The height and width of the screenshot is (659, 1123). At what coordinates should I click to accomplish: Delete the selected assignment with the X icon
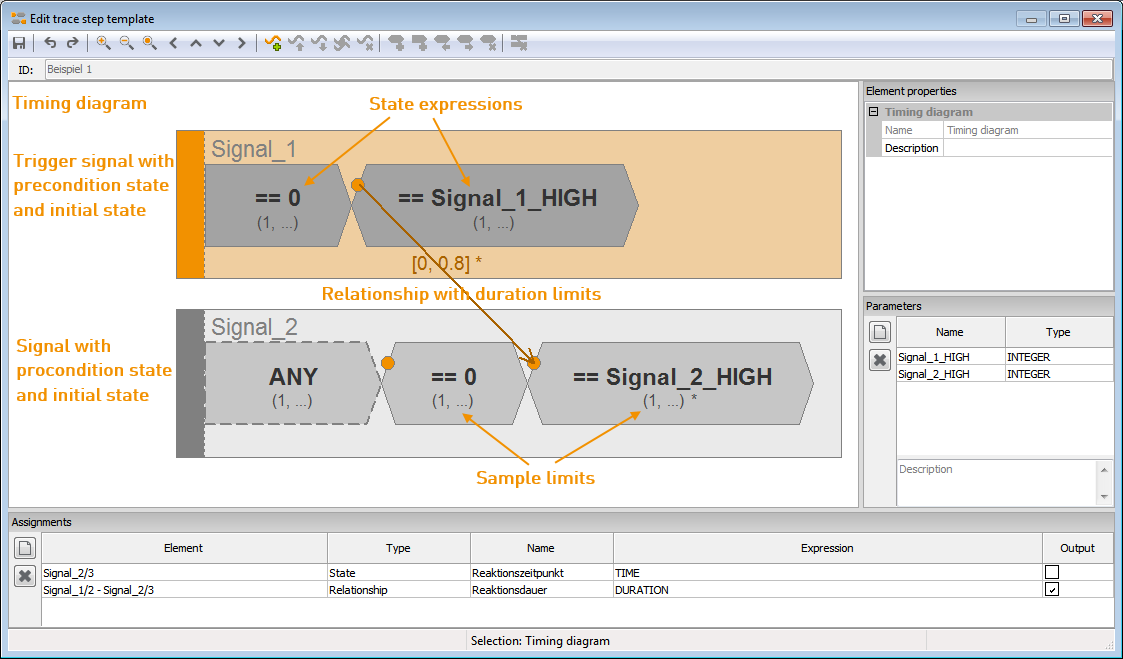point(25,575)
